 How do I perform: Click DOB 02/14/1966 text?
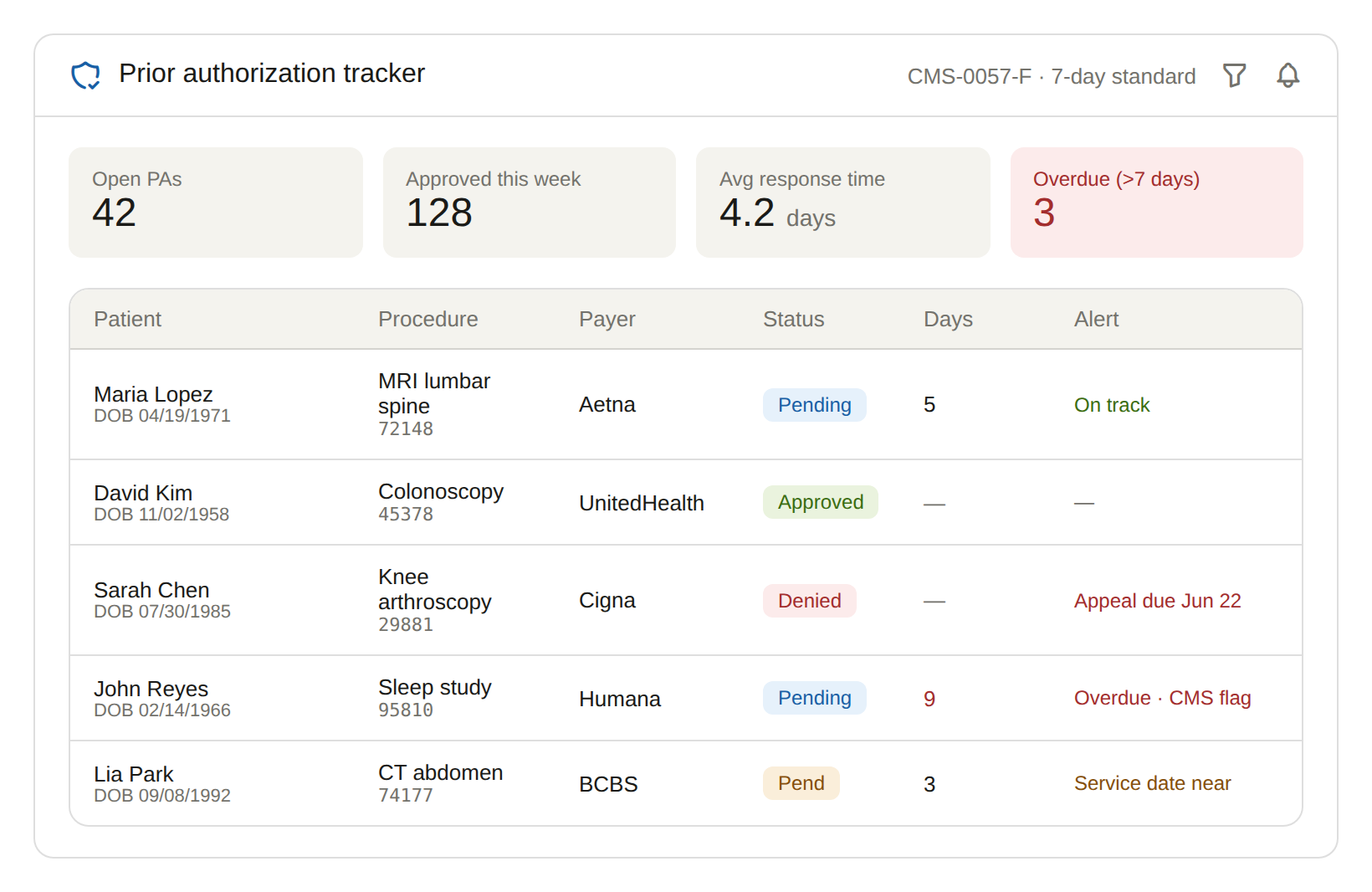pos(162,710)
